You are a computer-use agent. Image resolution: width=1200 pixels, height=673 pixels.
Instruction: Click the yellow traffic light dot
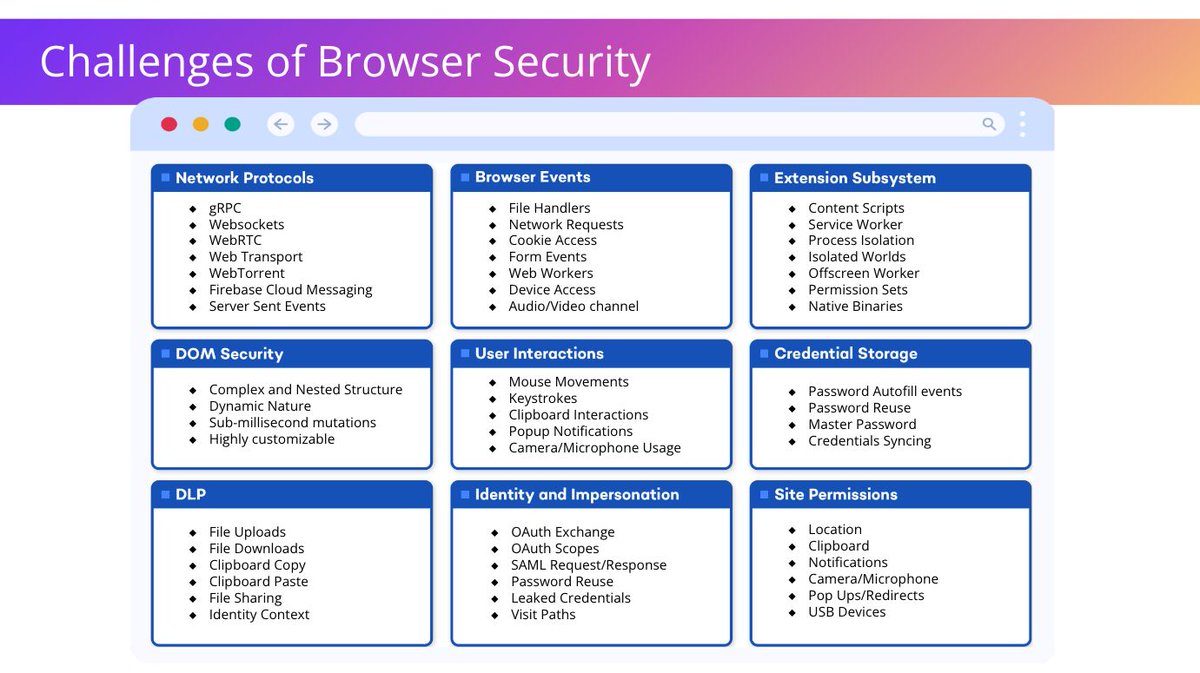pyautogui.click(x=200, y=124)
